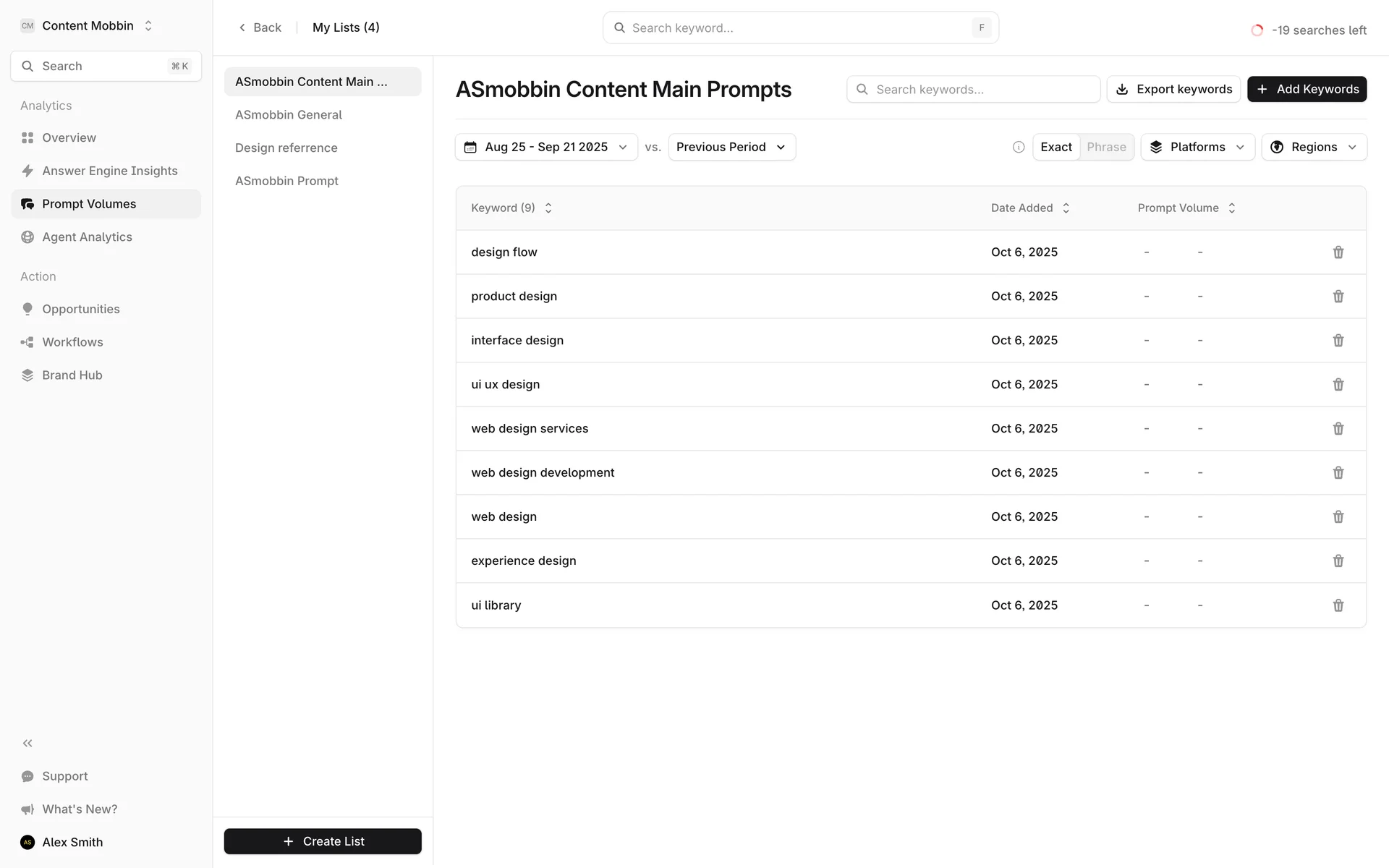The height and width of the screenshot is (868, 1389).
Task: Open Brand Hub
Action: coord(72,375)
